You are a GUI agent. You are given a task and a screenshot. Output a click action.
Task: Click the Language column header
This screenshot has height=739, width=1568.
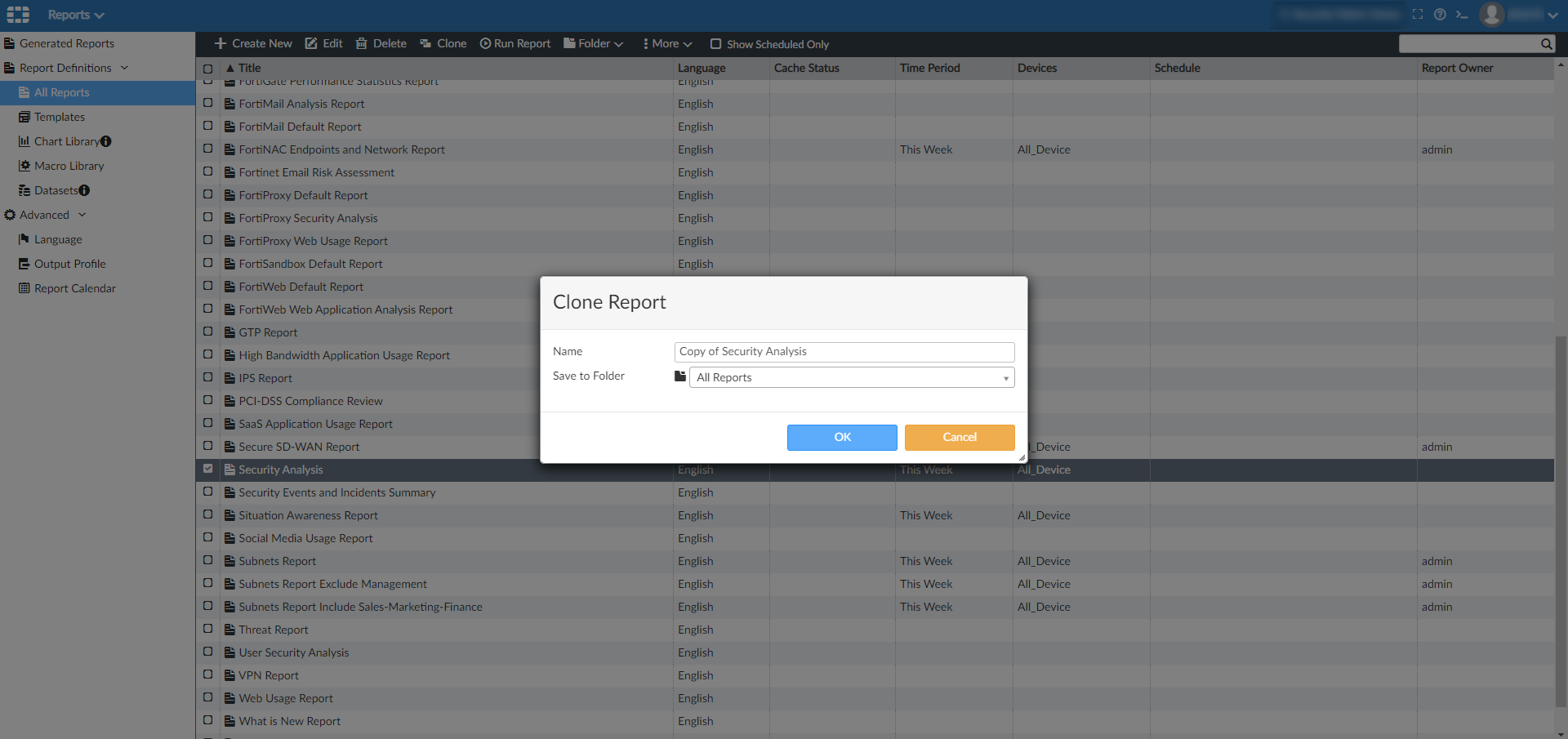[x=702, y=68]
